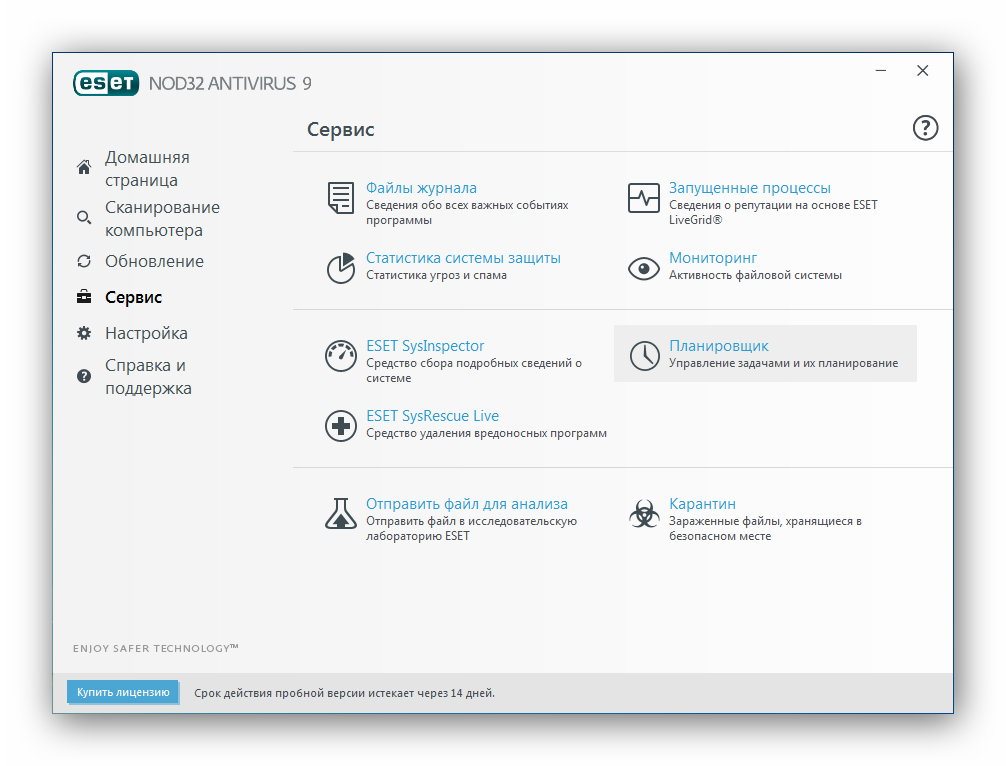Click the log document icon for Файлы журнала
Screen dimensions: 1006x766
tap(341, 198)
